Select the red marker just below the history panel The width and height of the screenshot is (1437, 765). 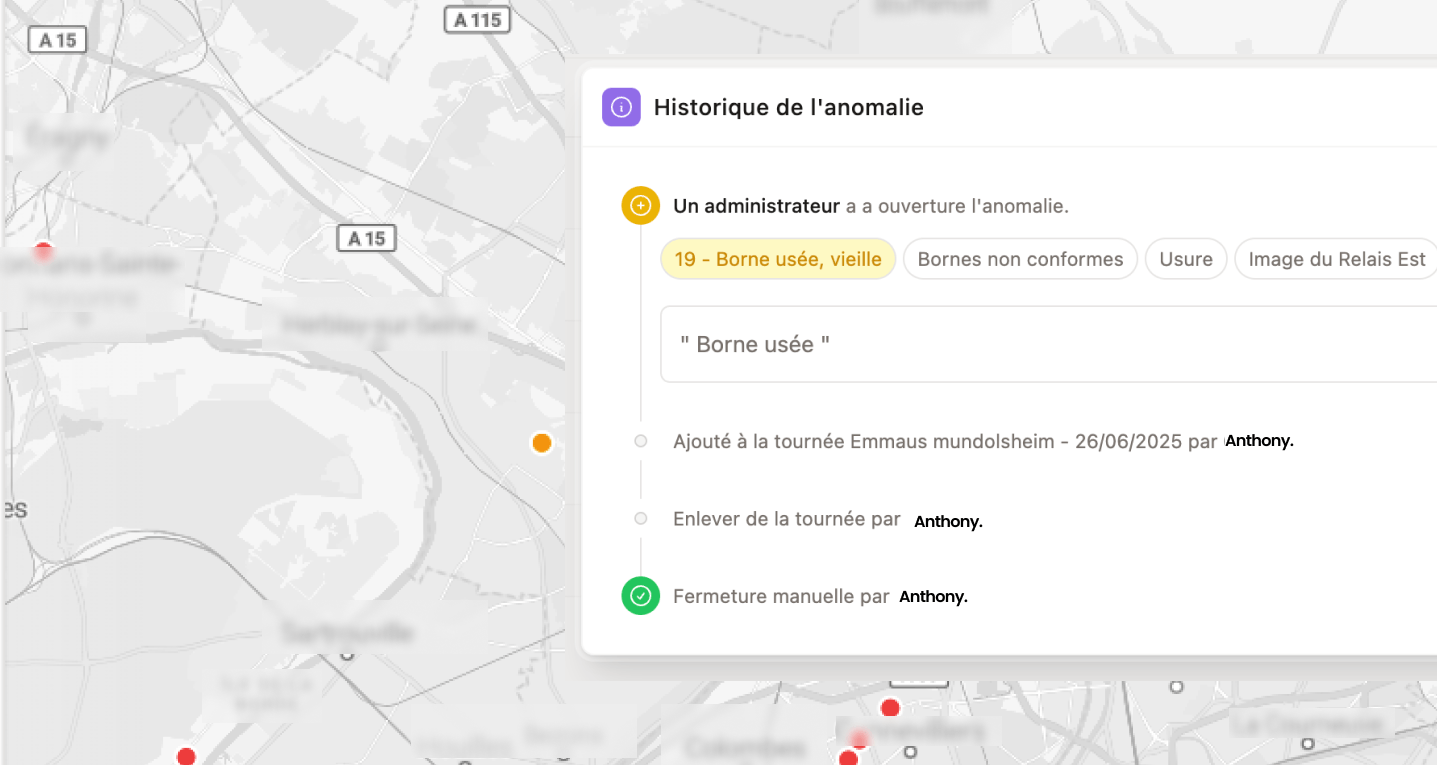point(889,708)
